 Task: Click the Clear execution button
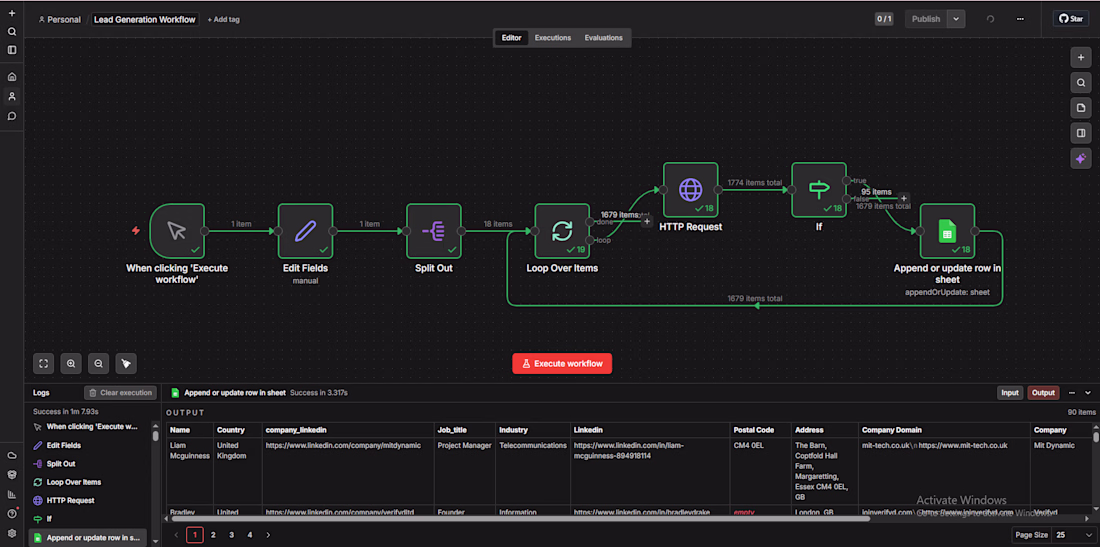(x=120, y=393)
